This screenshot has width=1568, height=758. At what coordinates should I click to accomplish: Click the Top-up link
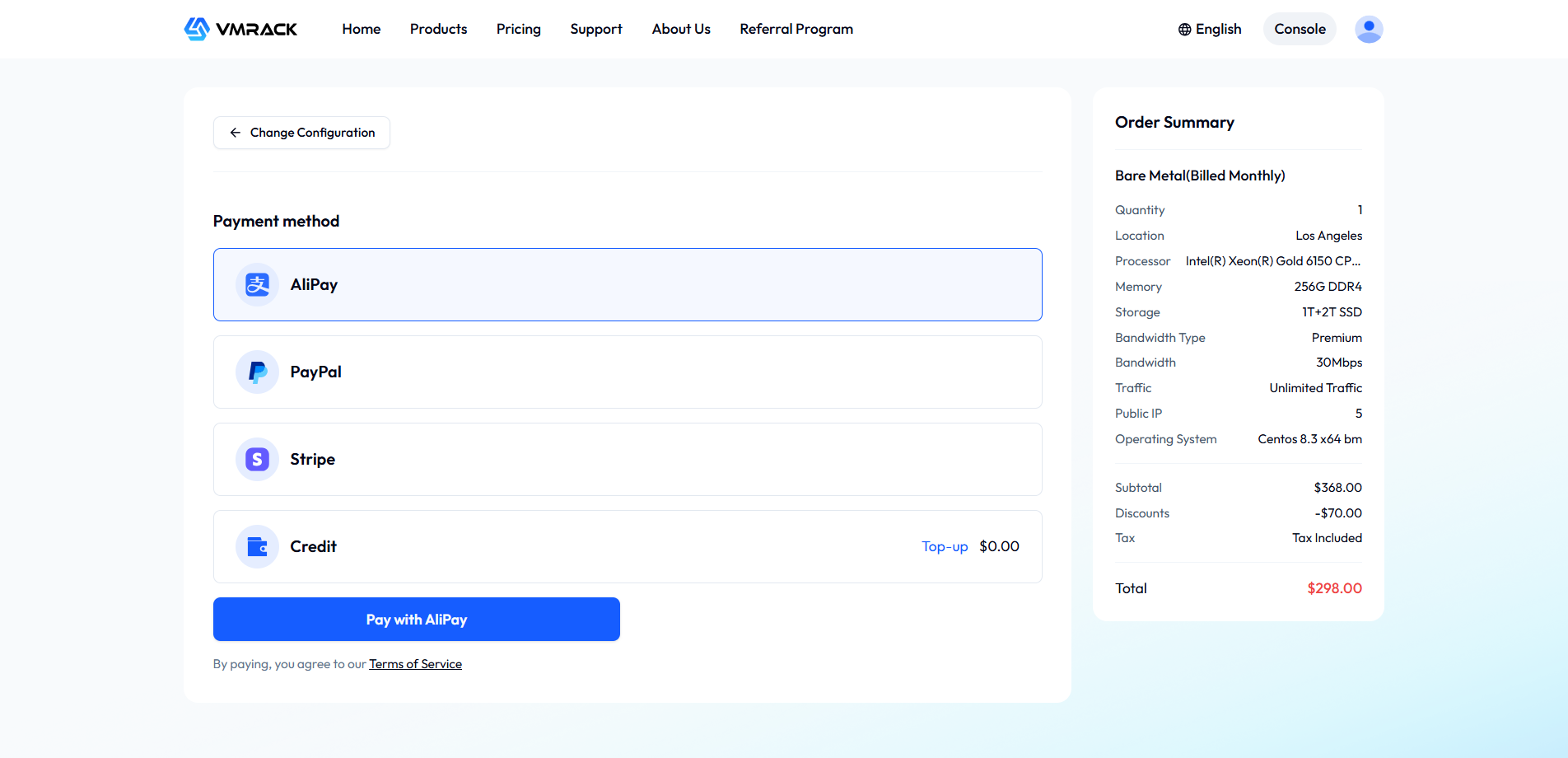pyautogui.click(x=945, y=547)
